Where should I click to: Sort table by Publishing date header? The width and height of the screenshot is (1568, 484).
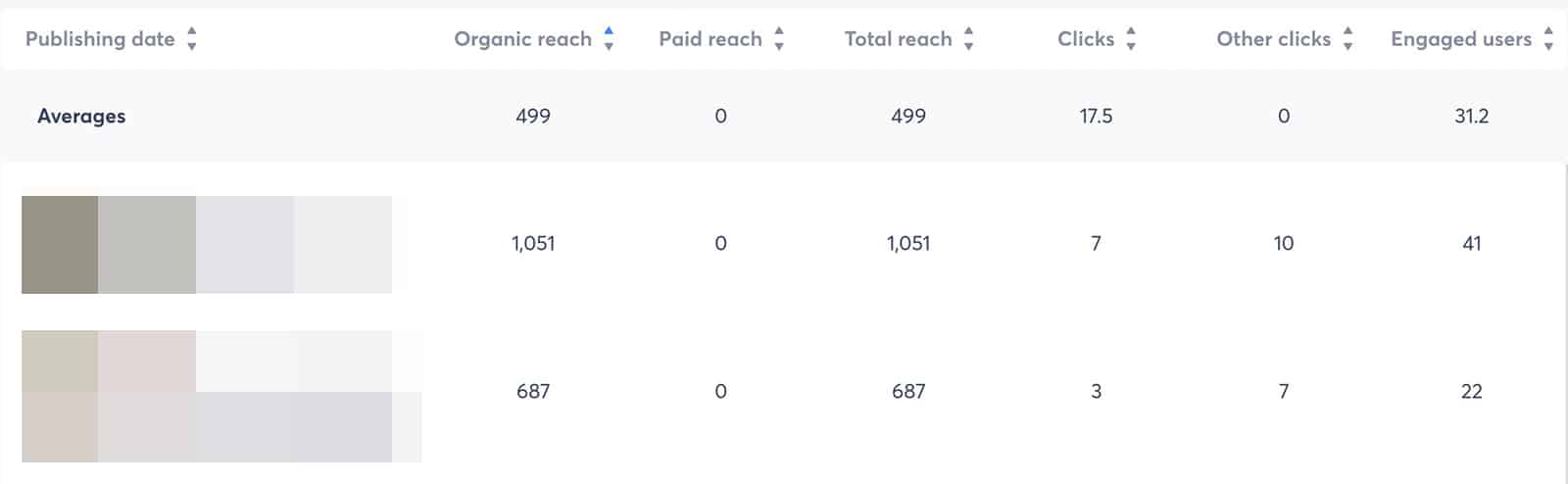(x=100, y=39)
